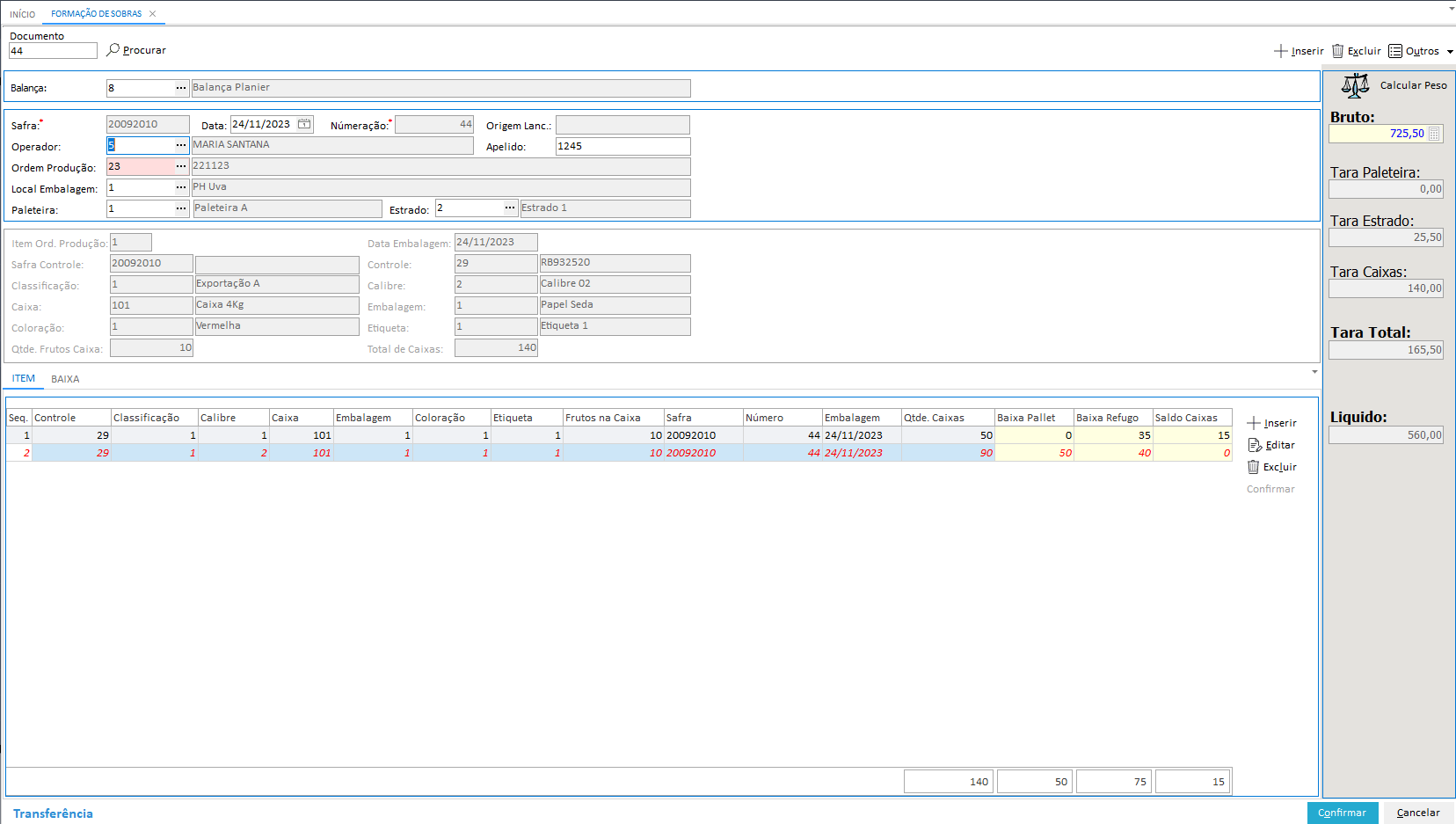Viewport: 1456px width, 824px height.
Task: Select the FORMAÇÃO DE SOBRAS tab
Action: [x=96, y=14]
